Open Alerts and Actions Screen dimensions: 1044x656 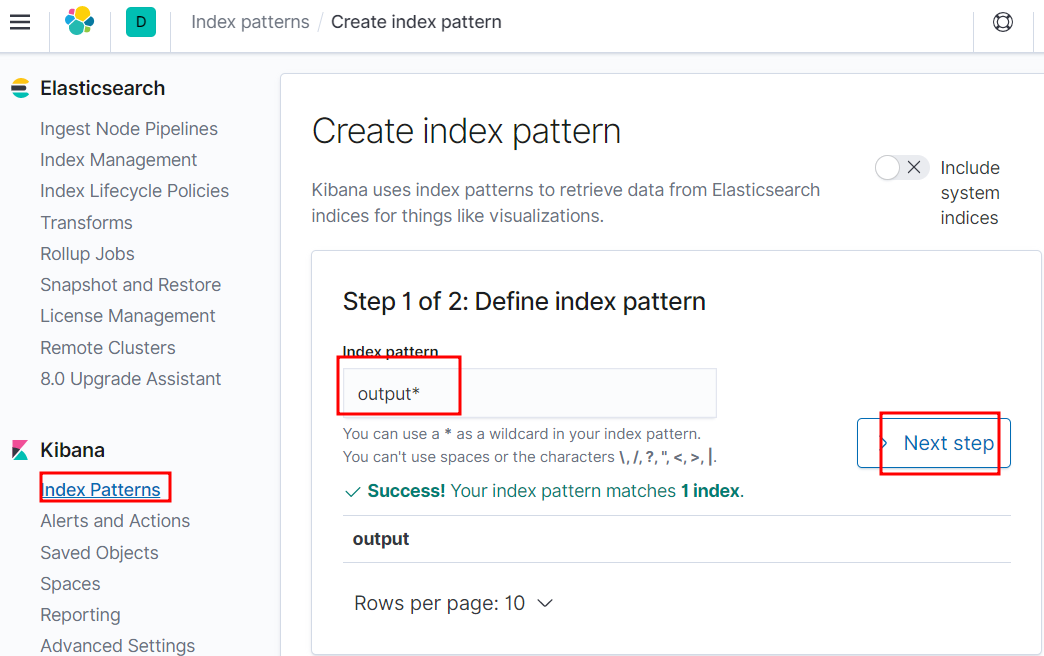coord(115,521)
